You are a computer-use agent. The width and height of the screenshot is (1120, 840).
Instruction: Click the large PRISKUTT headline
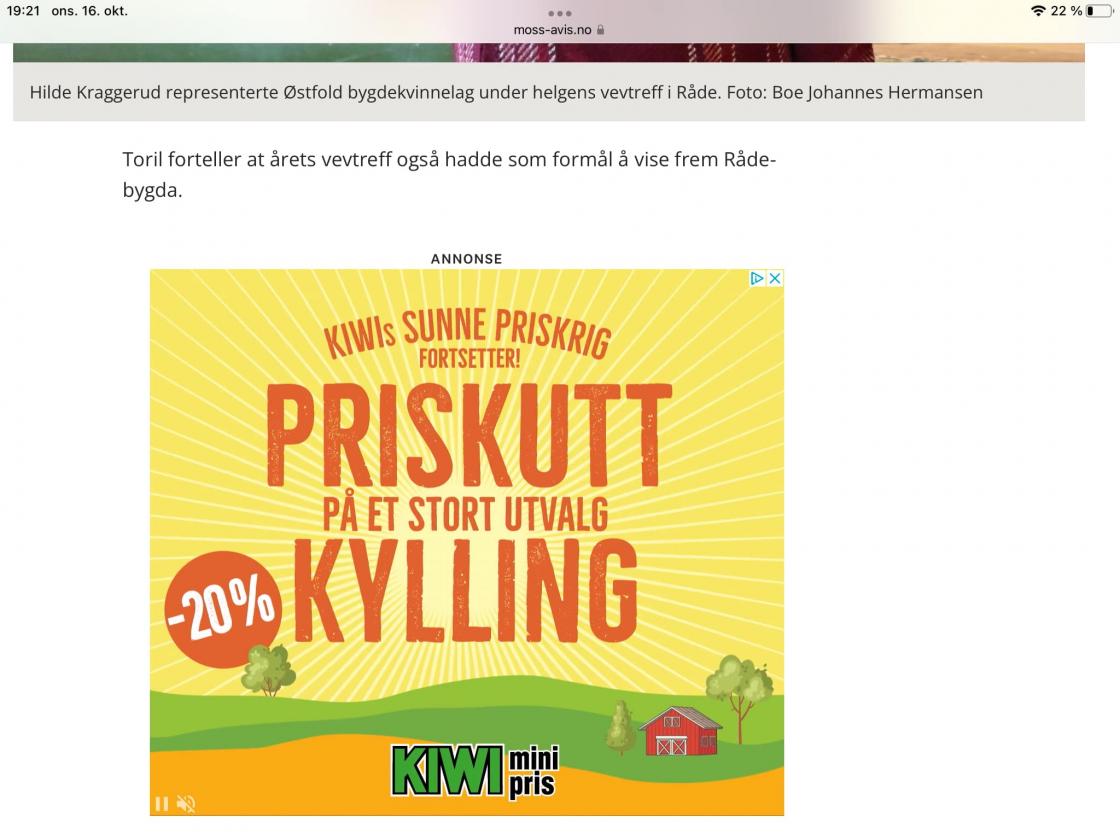(469, 436)
